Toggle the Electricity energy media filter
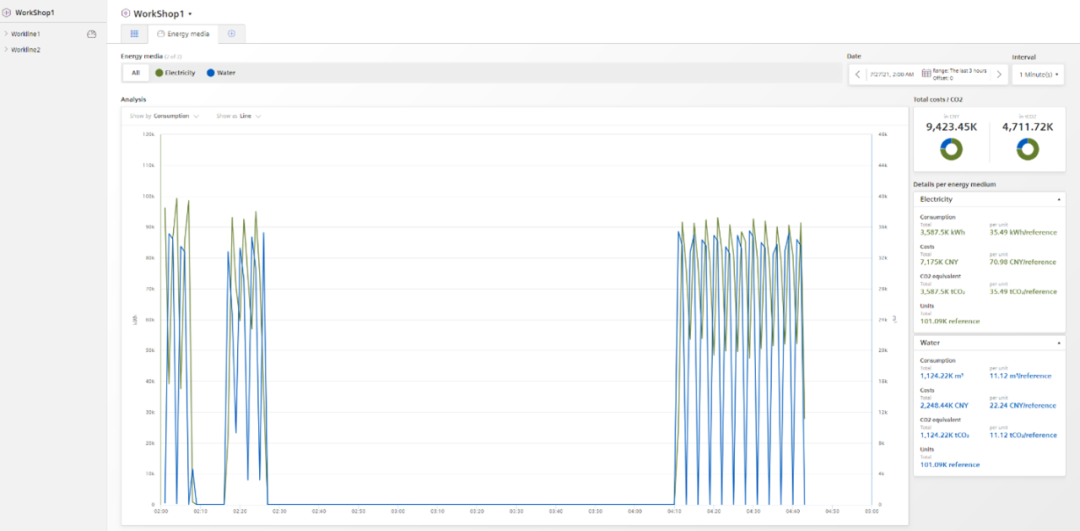Screen dimensions: 1080x531 pyautogui.click(x=175, y=73)
